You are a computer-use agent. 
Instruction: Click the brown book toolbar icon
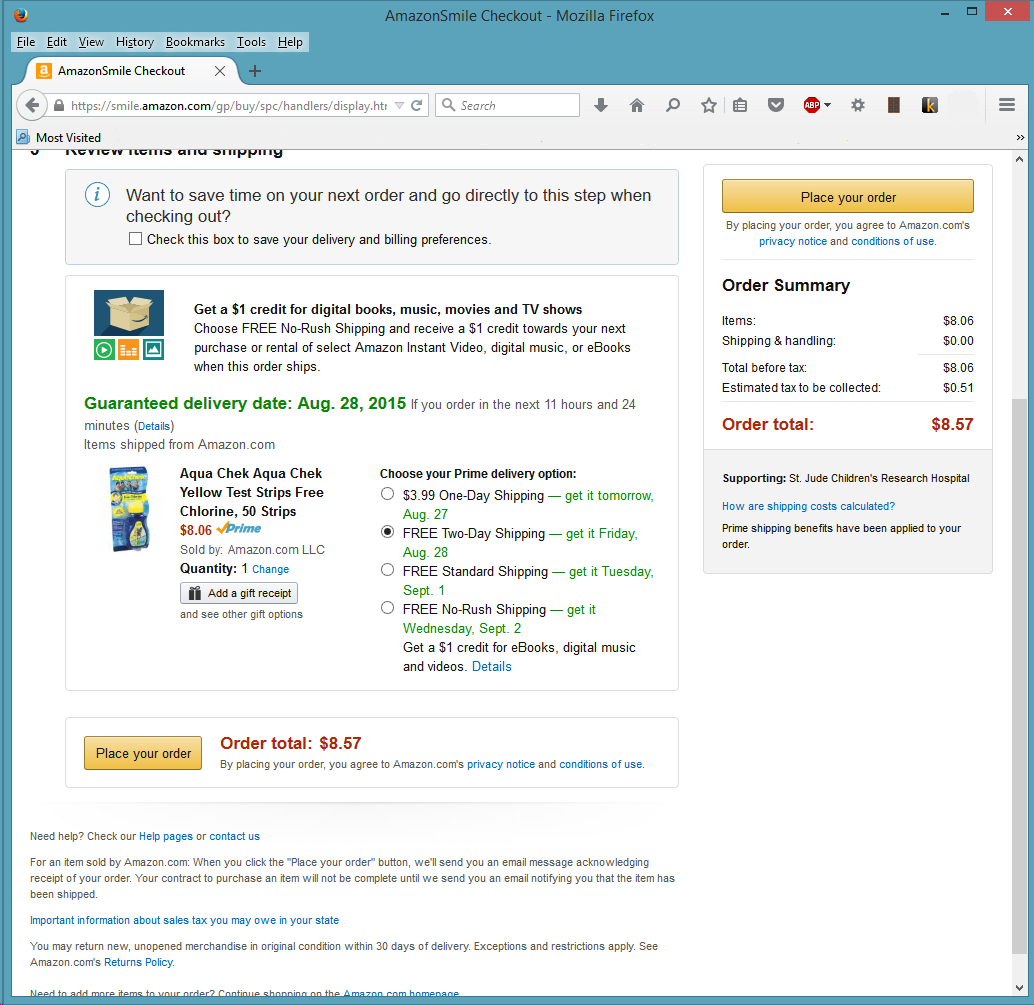pyautogui.click(x=894, y=105)
